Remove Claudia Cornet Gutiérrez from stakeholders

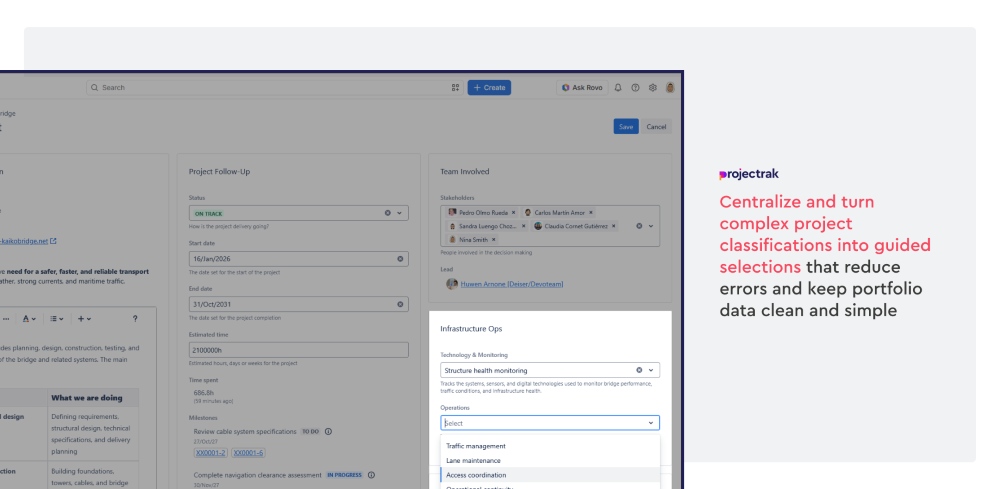click(x=614, y=226)
